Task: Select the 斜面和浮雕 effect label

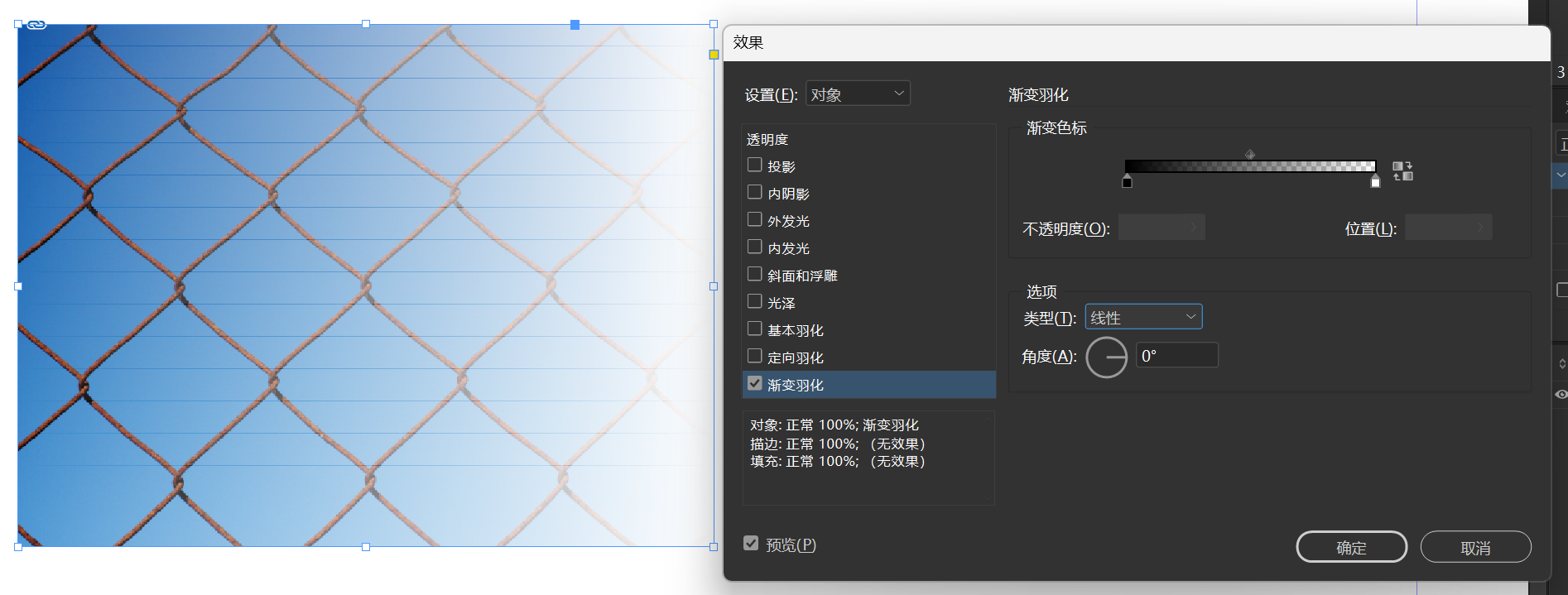Action: 802,276
